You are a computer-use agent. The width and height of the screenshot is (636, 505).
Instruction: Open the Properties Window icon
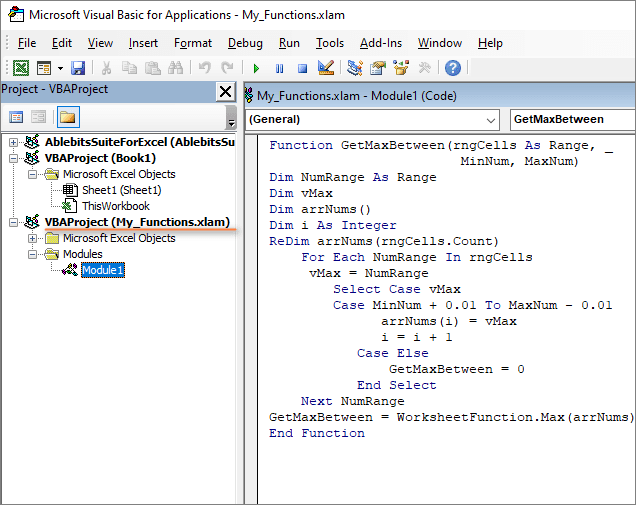tap(377, 68)
